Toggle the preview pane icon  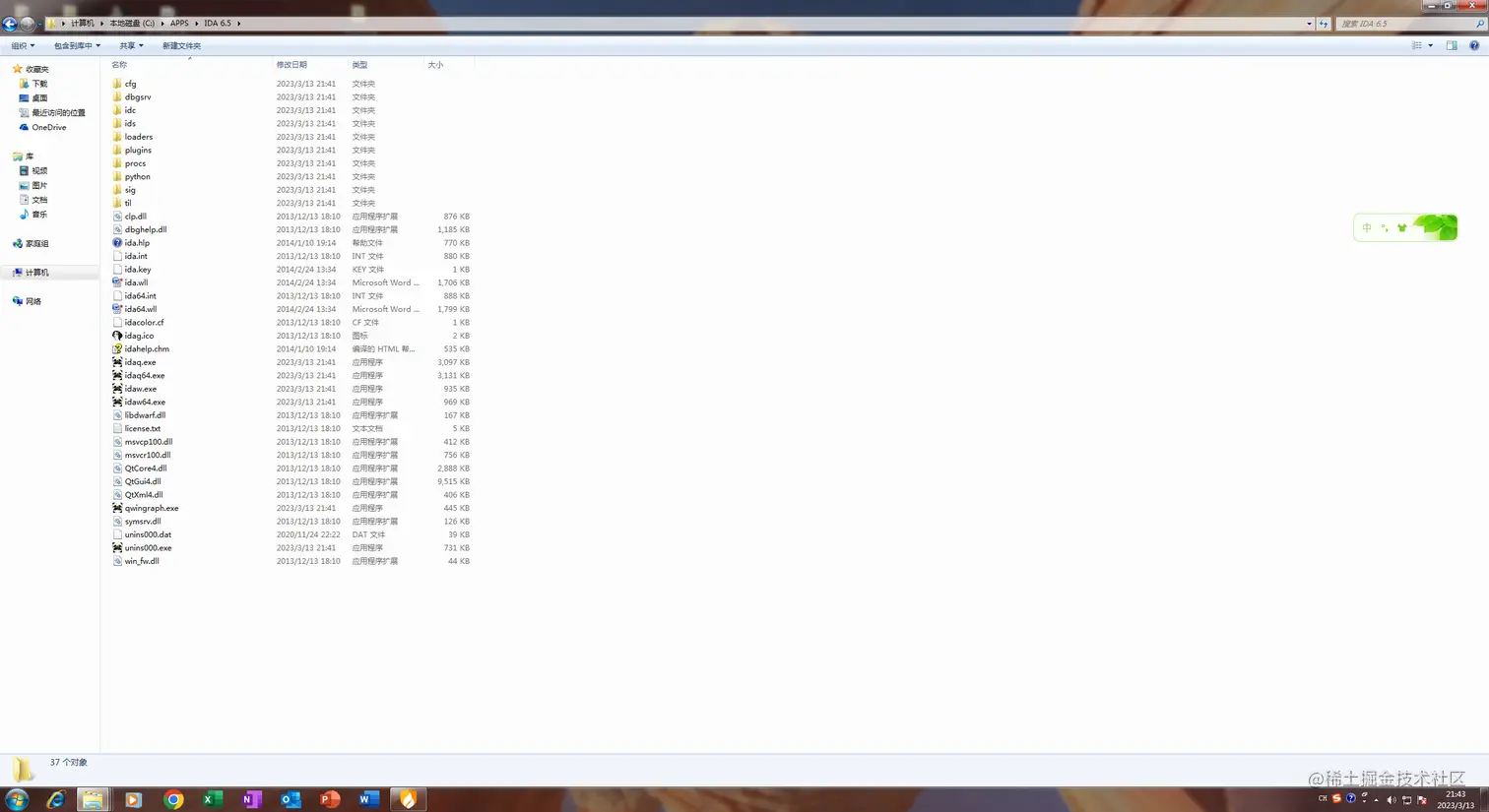pyautogui.click(x=1452, y=45)
